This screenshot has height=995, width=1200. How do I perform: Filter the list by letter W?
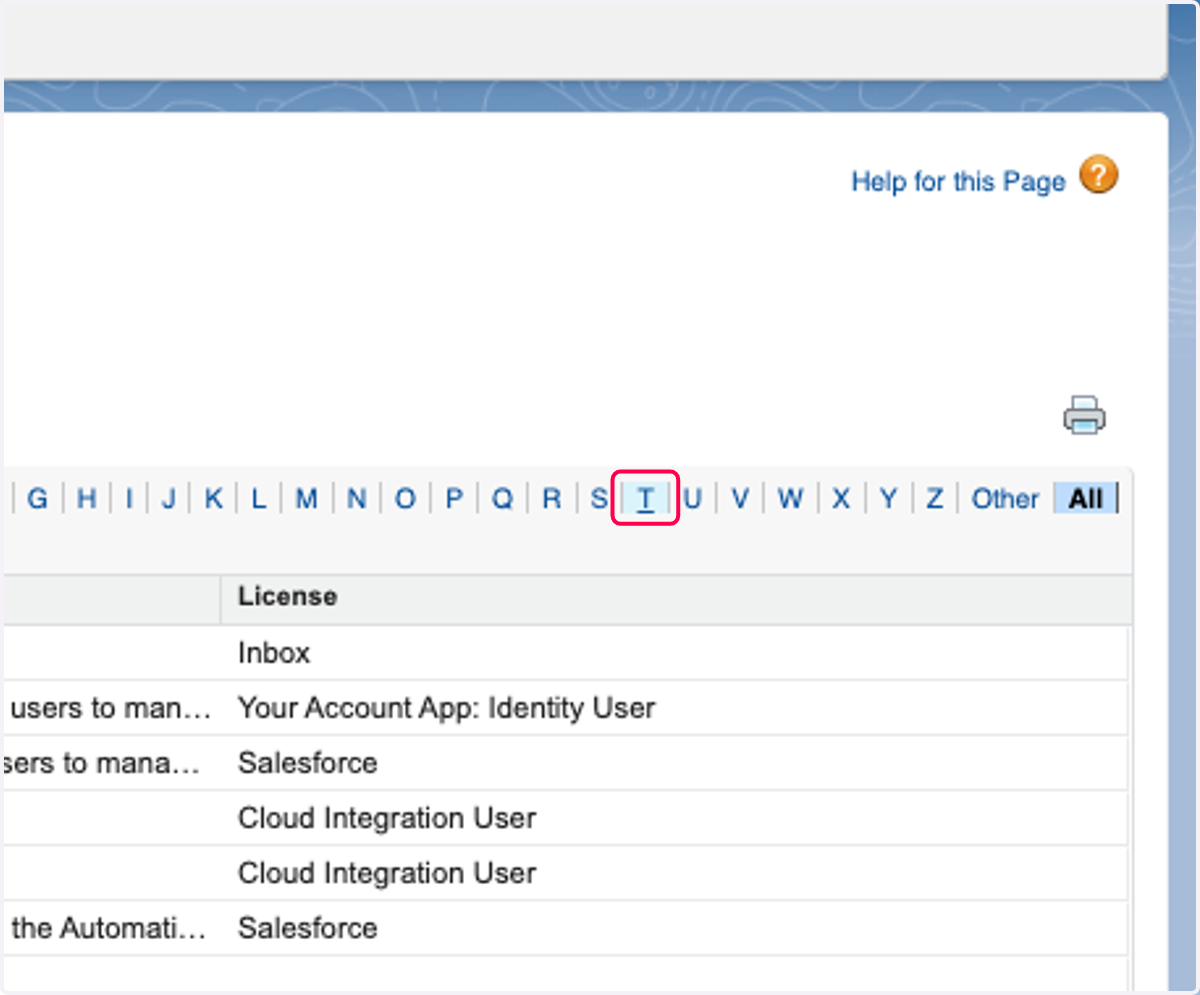[x=790, y=498]
